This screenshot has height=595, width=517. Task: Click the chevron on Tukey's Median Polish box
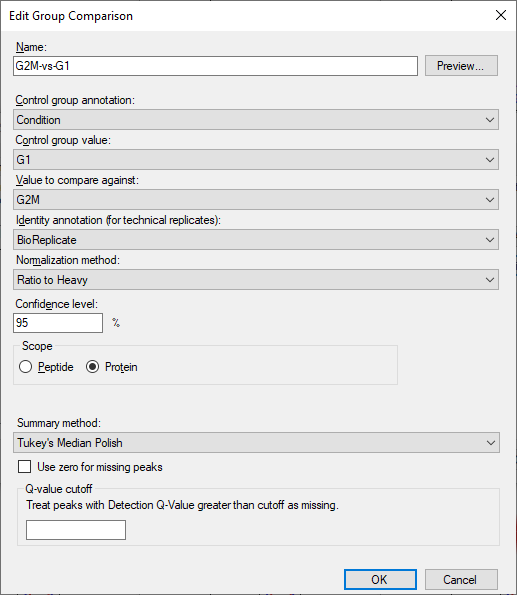coord(490,442)
